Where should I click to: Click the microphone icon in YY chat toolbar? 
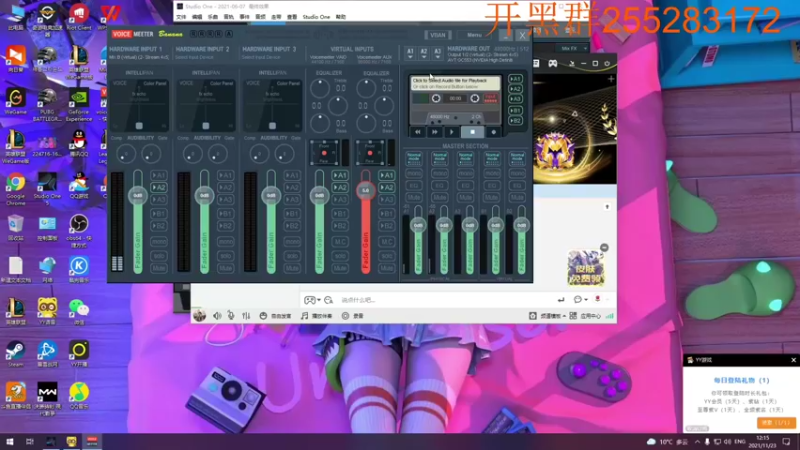(x=231, y=316)
